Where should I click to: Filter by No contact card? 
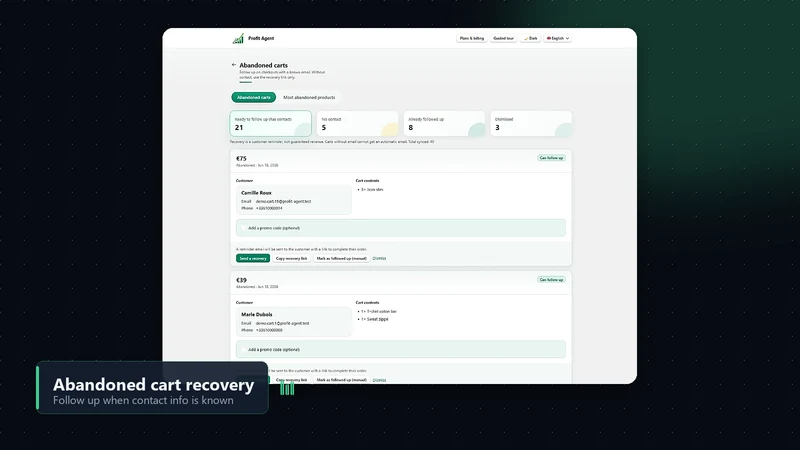(357, 123)
